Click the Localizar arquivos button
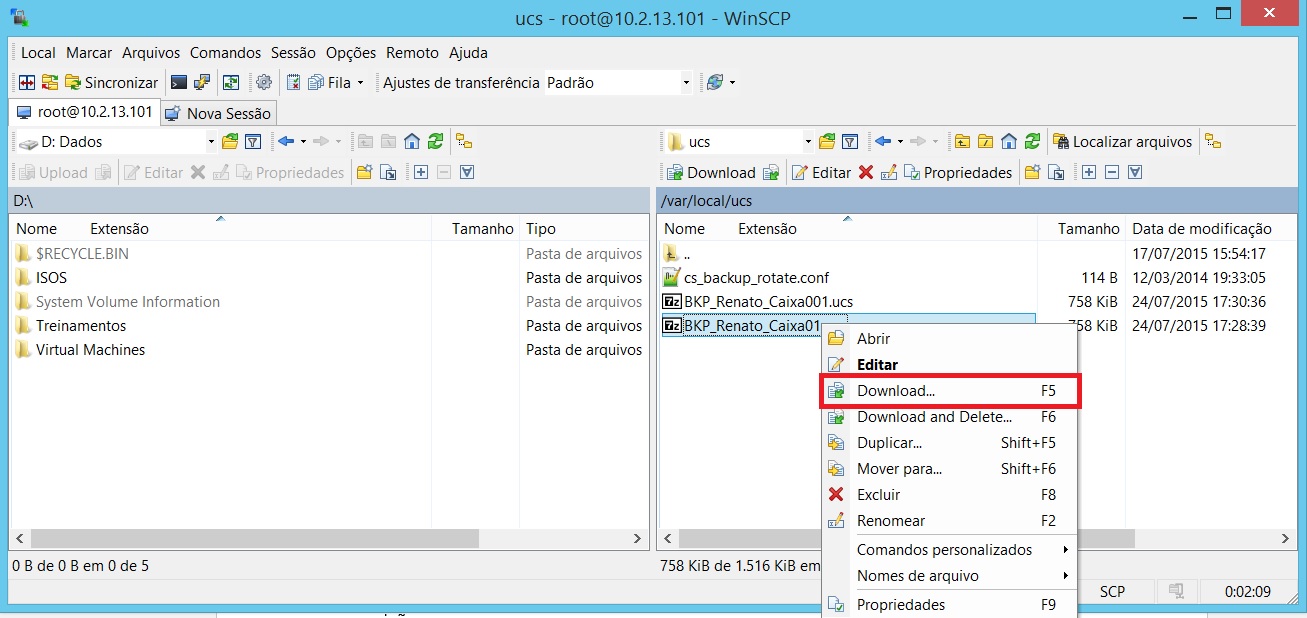Image resolution: width=1307 pixels, height=618 pixels. 1123,142
